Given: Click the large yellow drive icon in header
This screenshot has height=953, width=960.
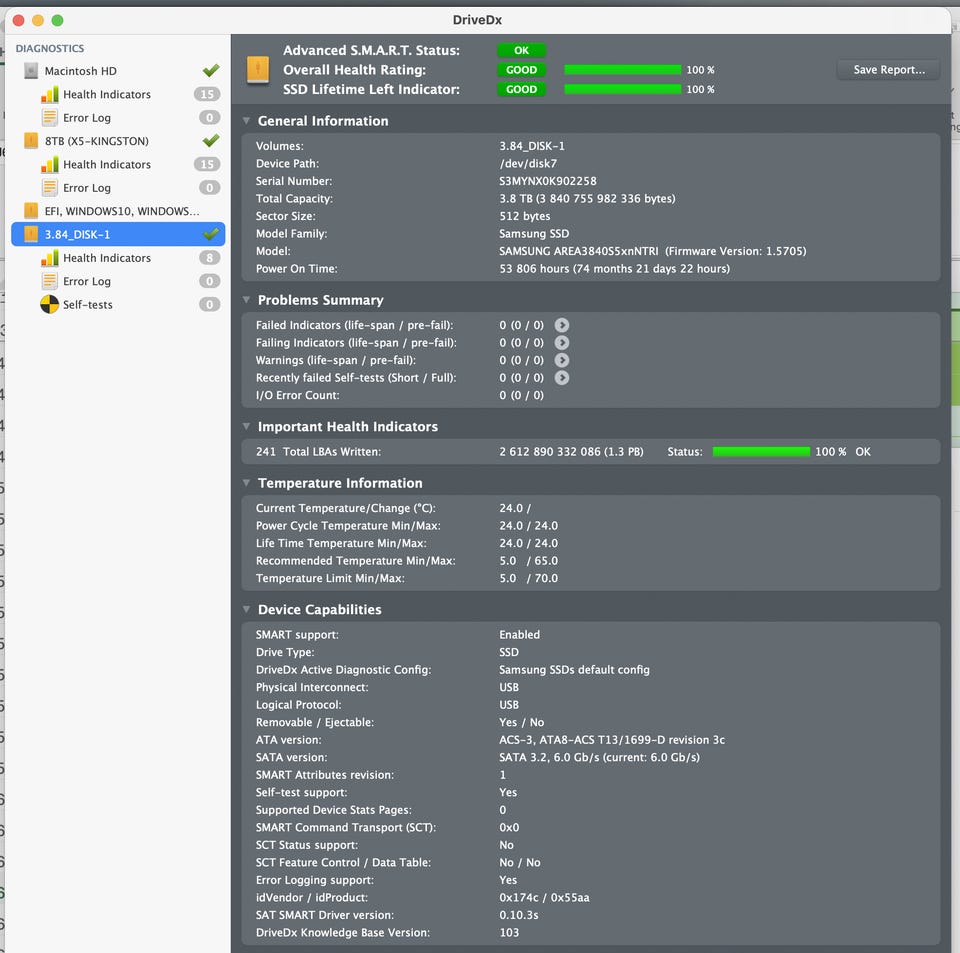Looking at the screenshot, I should [258, 69].
